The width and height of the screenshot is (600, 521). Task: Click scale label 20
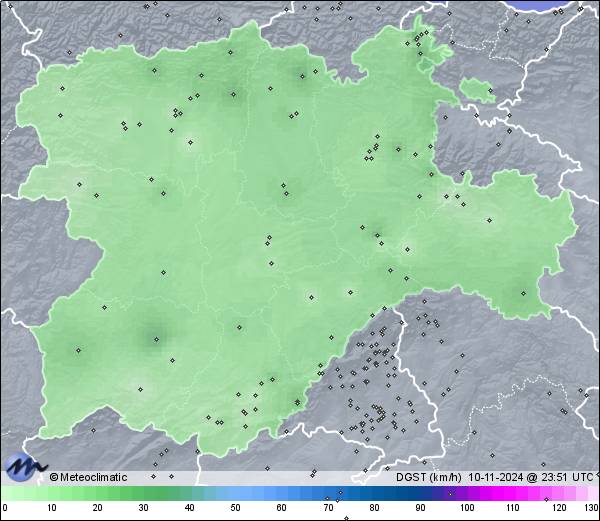pos(98,508)
